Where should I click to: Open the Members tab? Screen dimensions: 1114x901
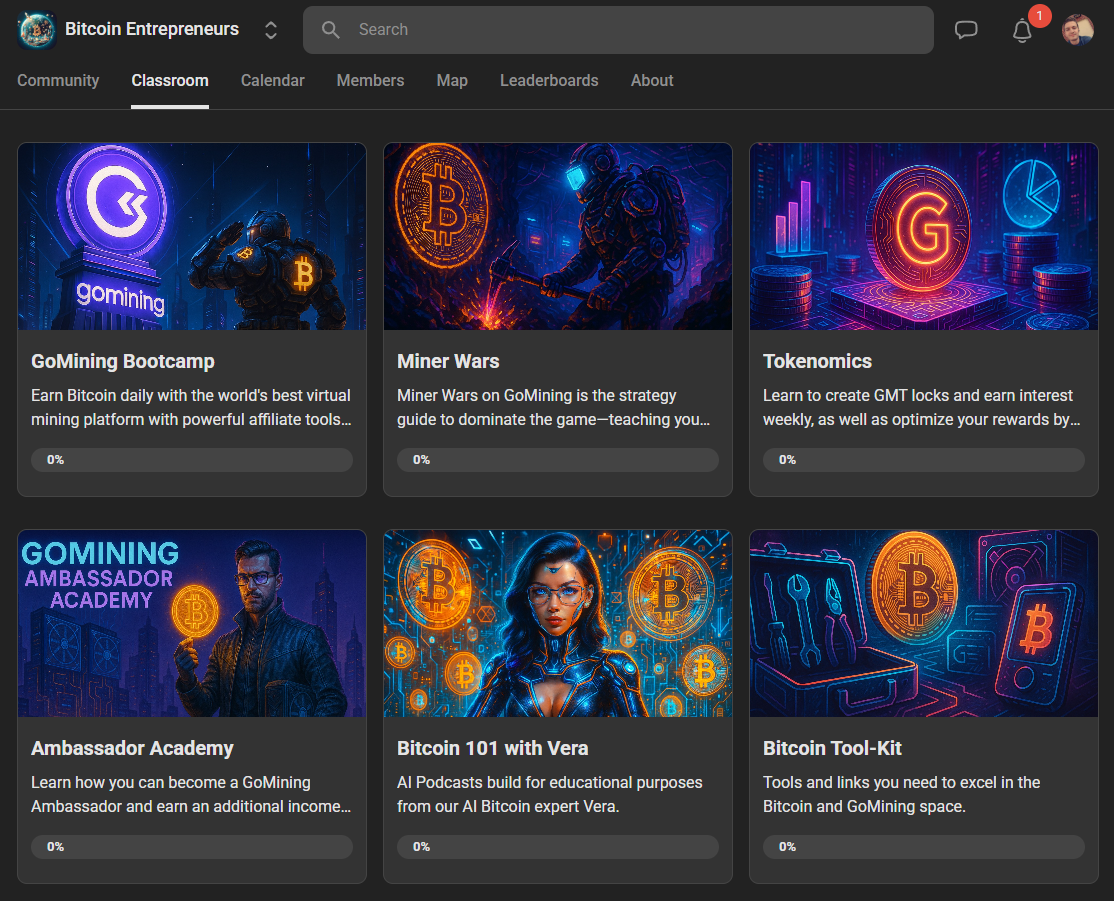coord(370,80)
